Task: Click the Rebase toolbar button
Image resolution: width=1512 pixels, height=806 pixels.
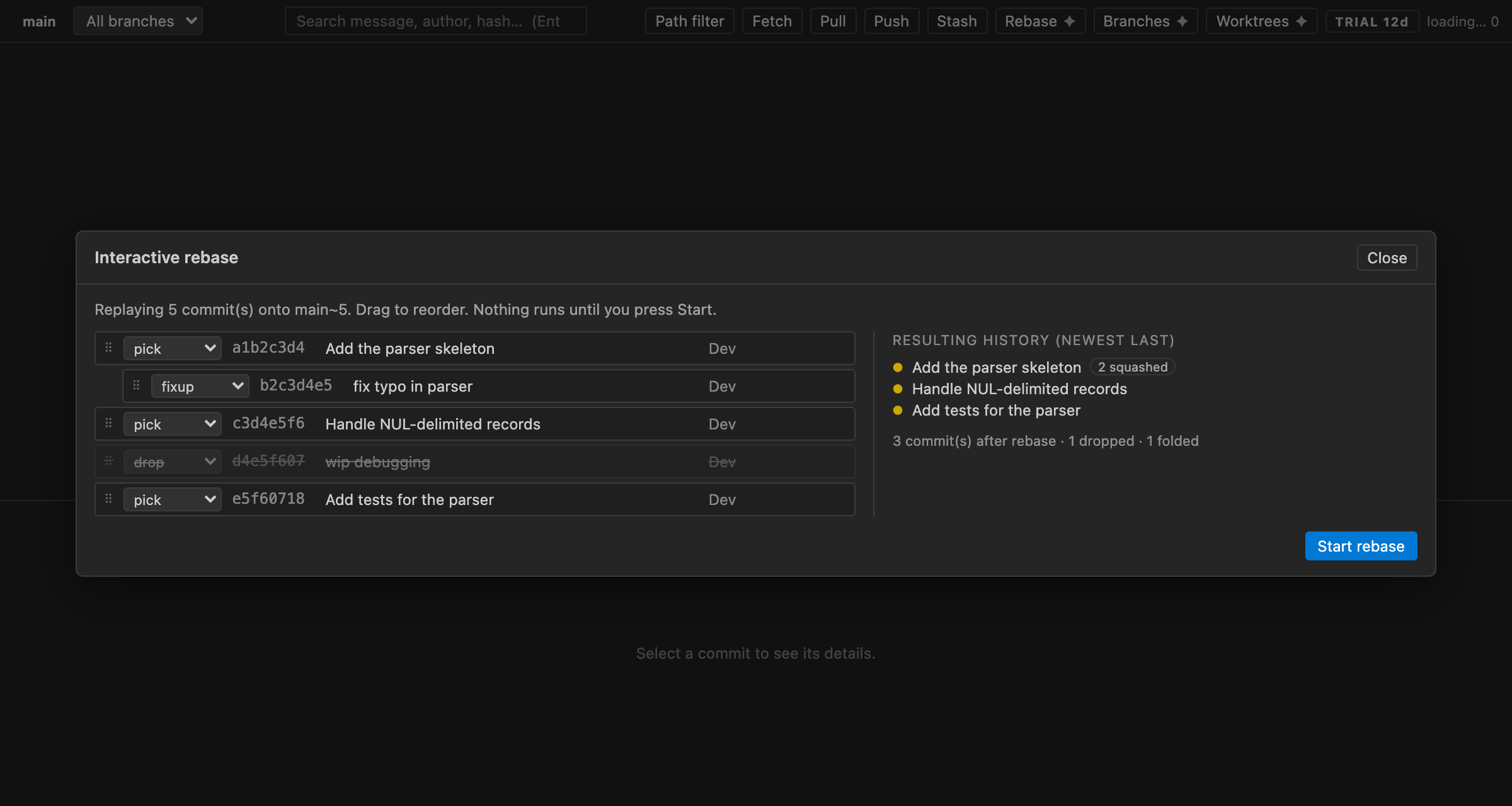Action: pos(1040,21)
